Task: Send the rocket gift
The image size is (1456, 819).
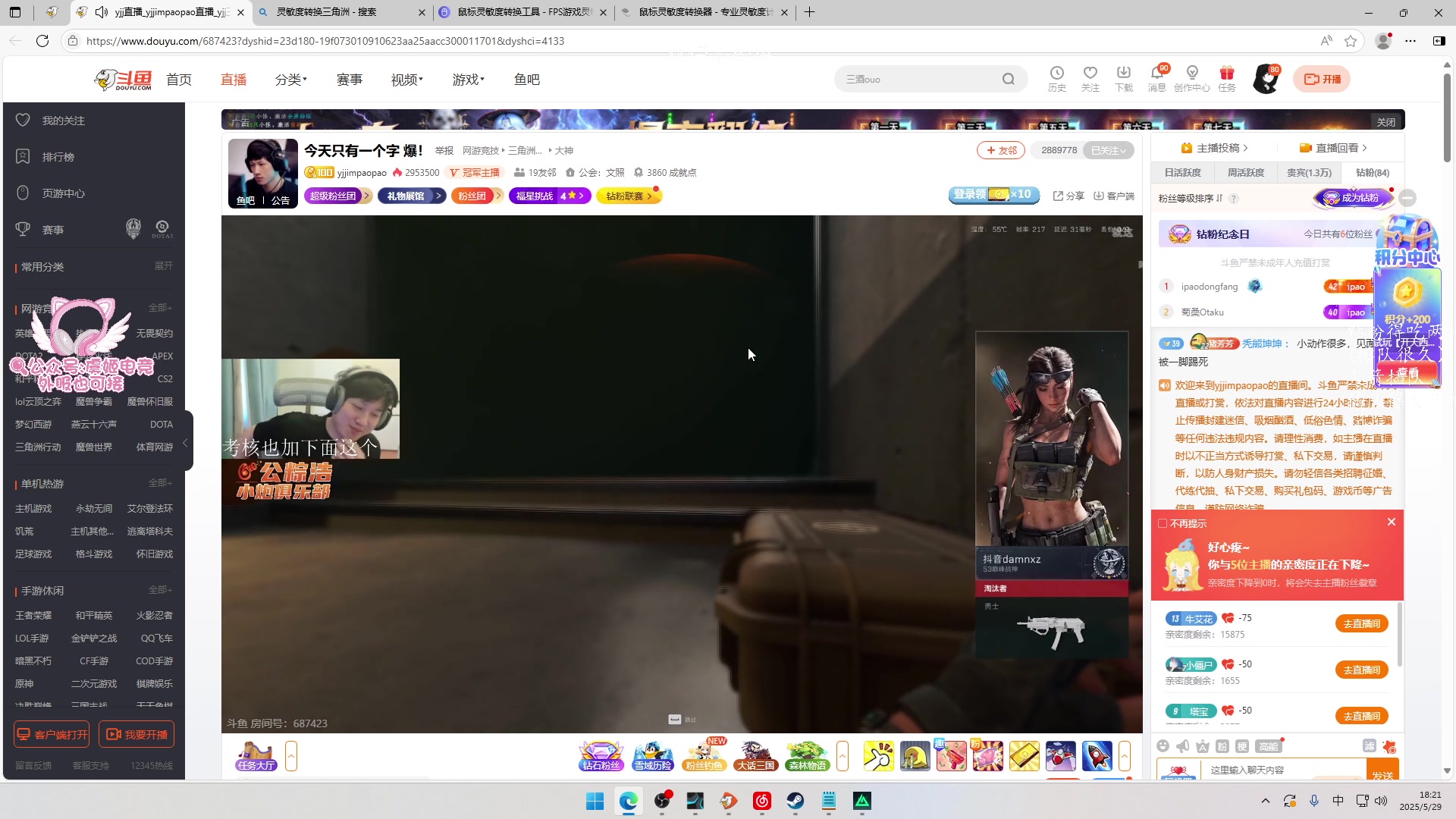Action: tap(1097, 756)
